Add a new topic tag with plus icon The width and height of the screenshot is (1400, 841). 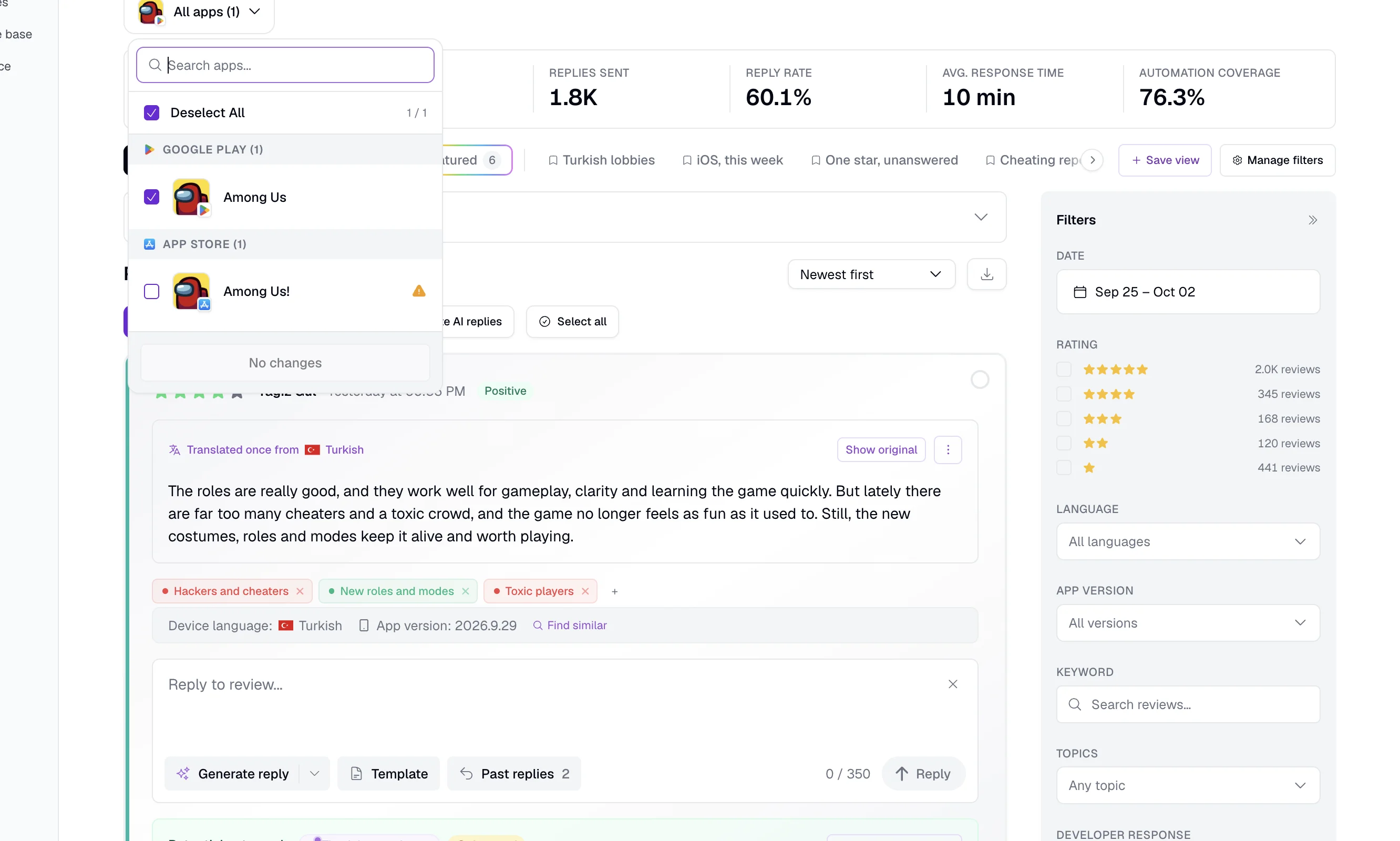pyautogui.click(x=614, y=592)
